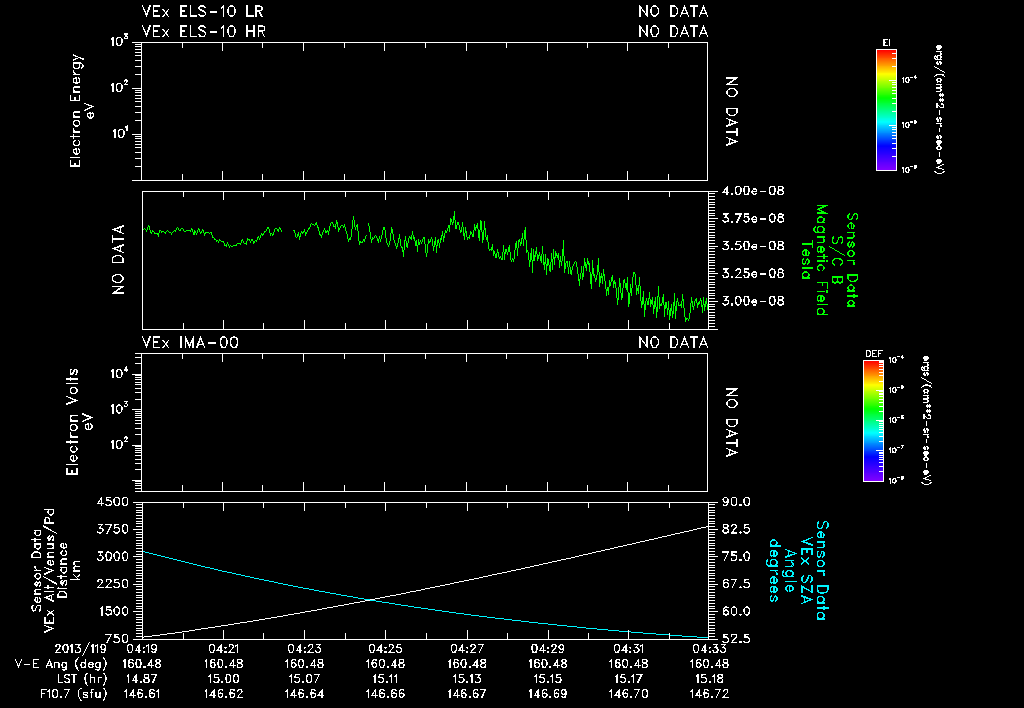Click the '04:23' time tick label

304,649
